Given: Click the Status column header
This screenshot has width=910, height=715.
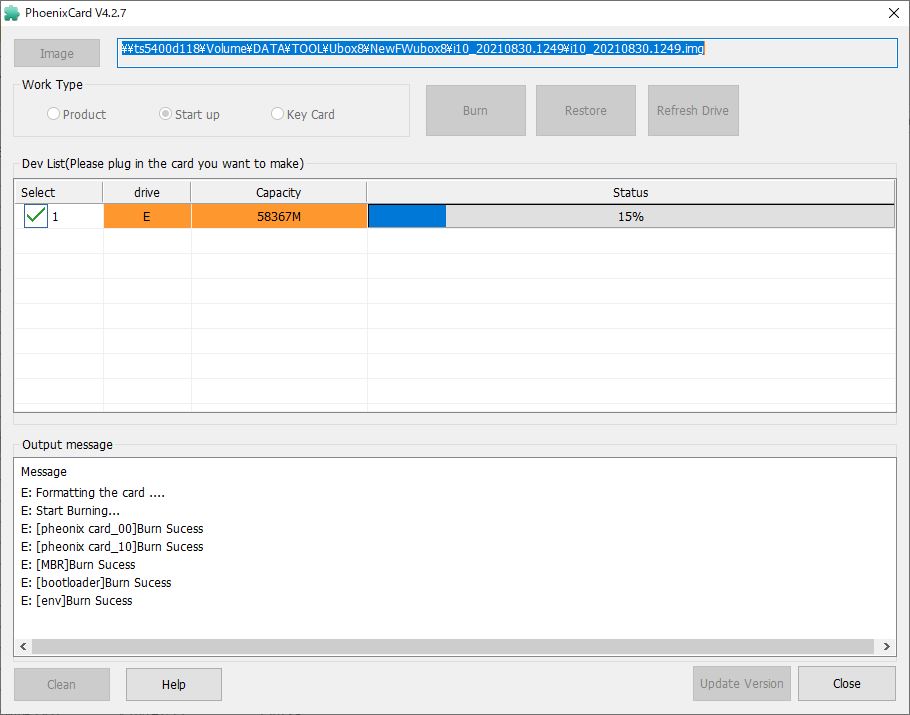Looking at the screenshot, I should tap(630, 192).
